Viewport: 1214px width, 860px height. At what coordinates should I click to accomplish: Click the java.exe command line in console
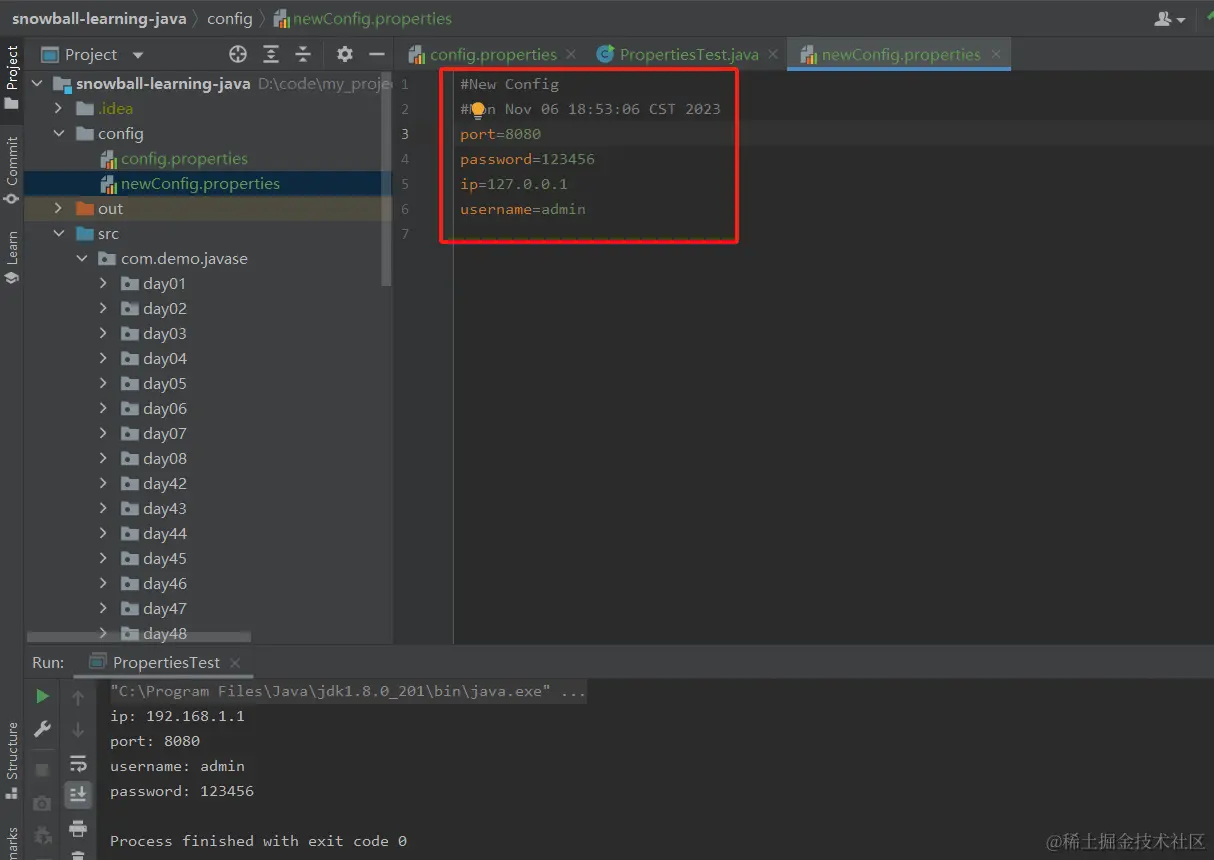pos(348,691)
